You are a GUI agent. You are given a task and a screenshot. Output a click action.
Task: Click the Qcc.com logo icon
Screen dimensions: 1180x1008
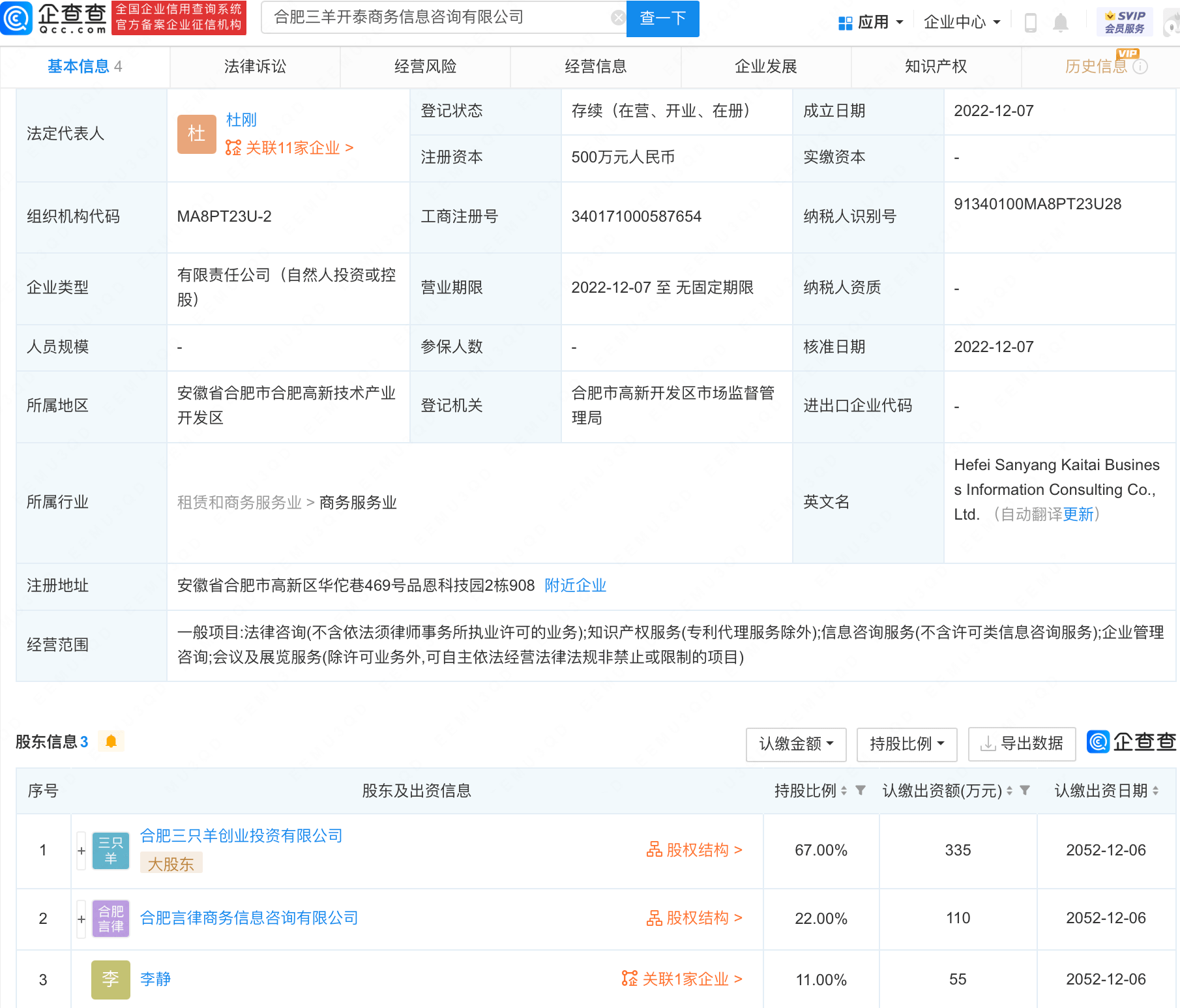click(17, 18)
